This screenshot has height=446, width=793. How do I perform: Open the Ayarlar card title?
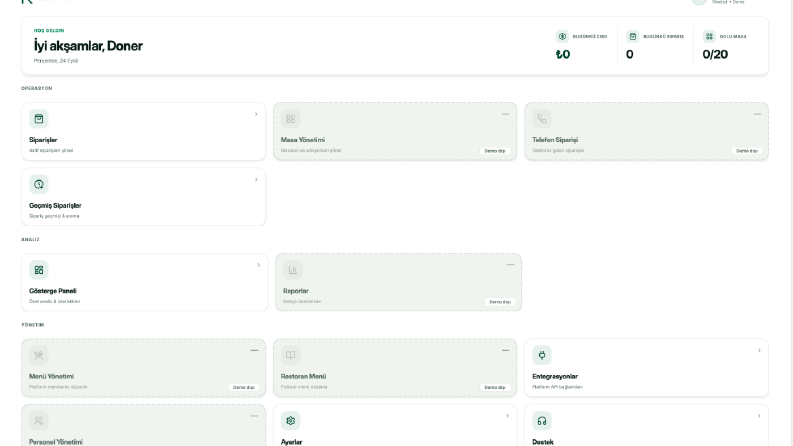[291, 442]
